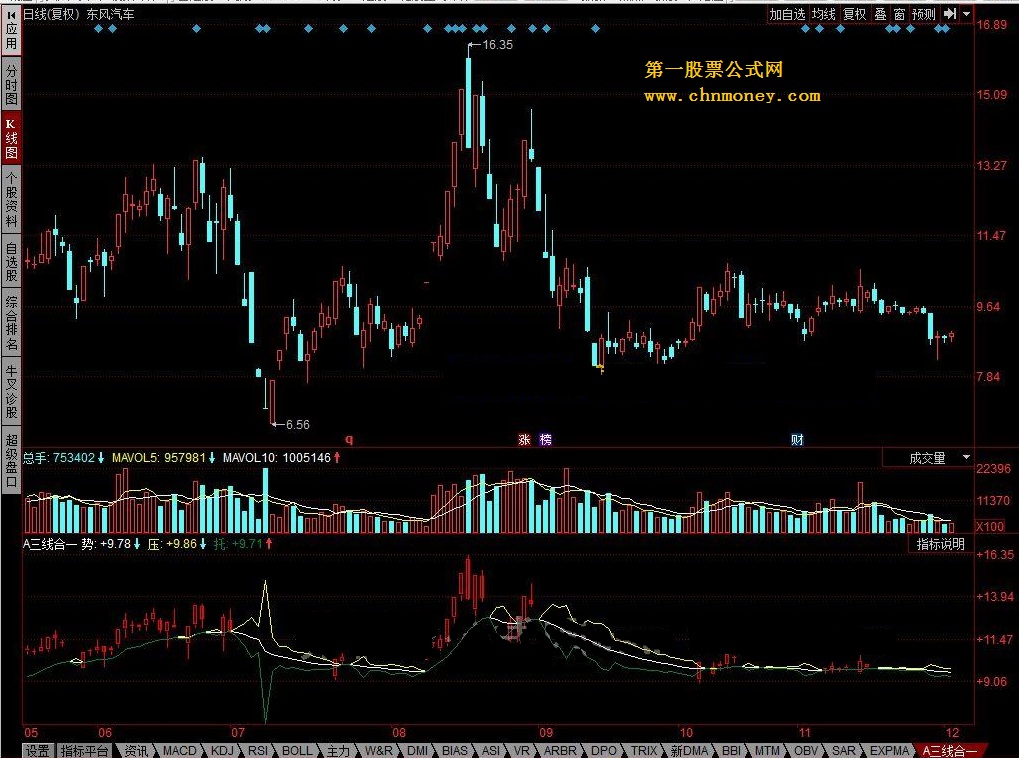Click the MAVOL10: 1005146 value

pos(277,458)
